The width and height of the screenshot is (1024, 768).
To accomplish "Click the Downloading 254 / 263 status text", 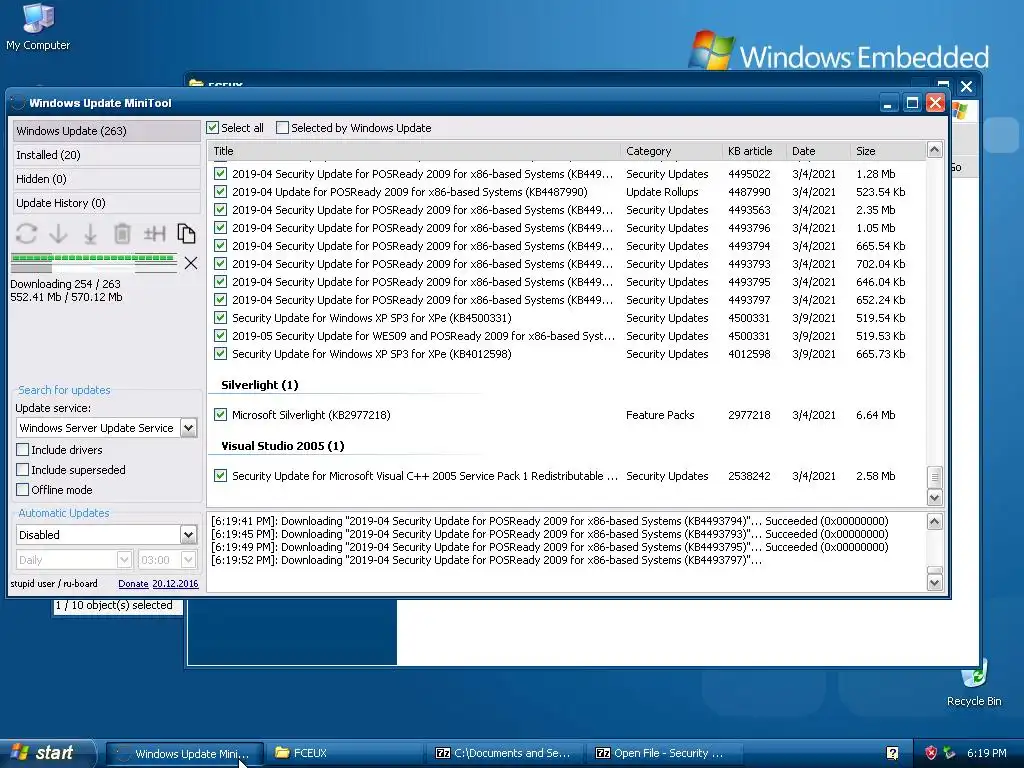I will pos(65,284).
